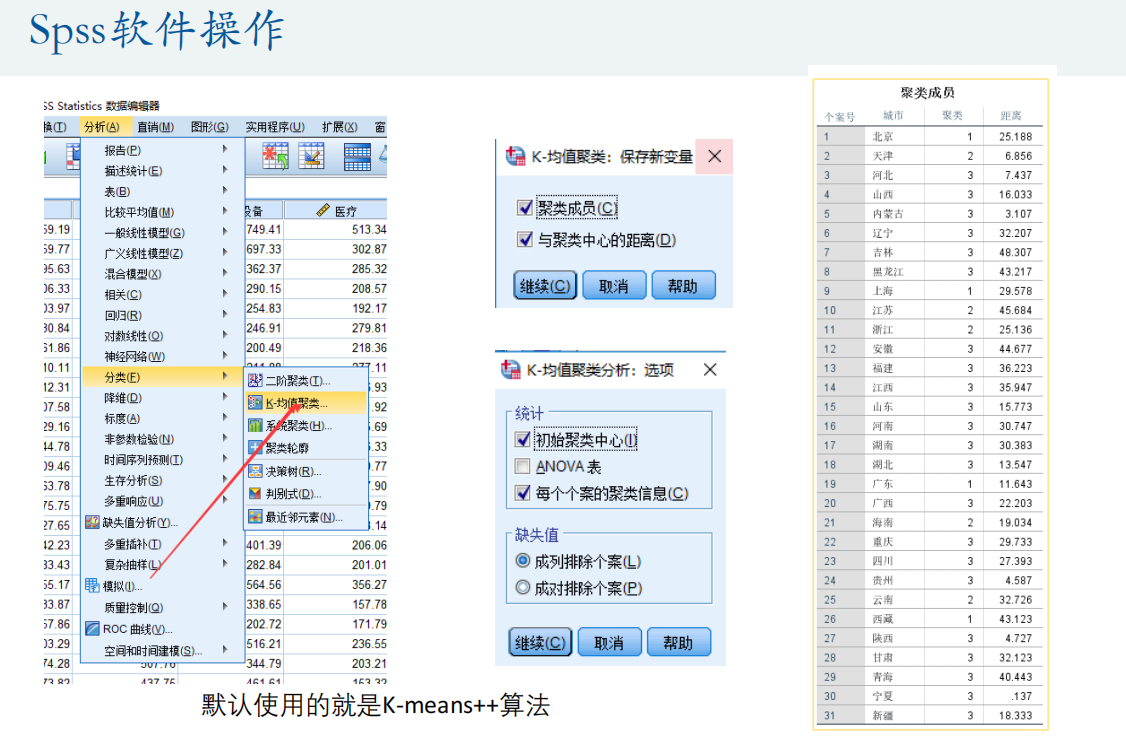1126x747 pixels.
Task: Select 成列排除个案(L) radio button
Action: 523,560
